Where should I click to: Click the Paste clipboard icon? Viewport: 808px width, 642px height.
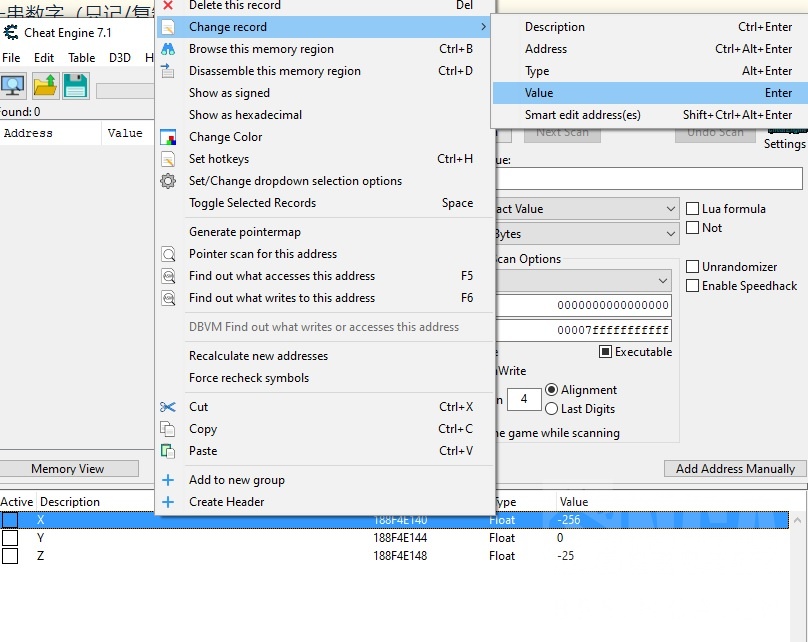(168, 451)
